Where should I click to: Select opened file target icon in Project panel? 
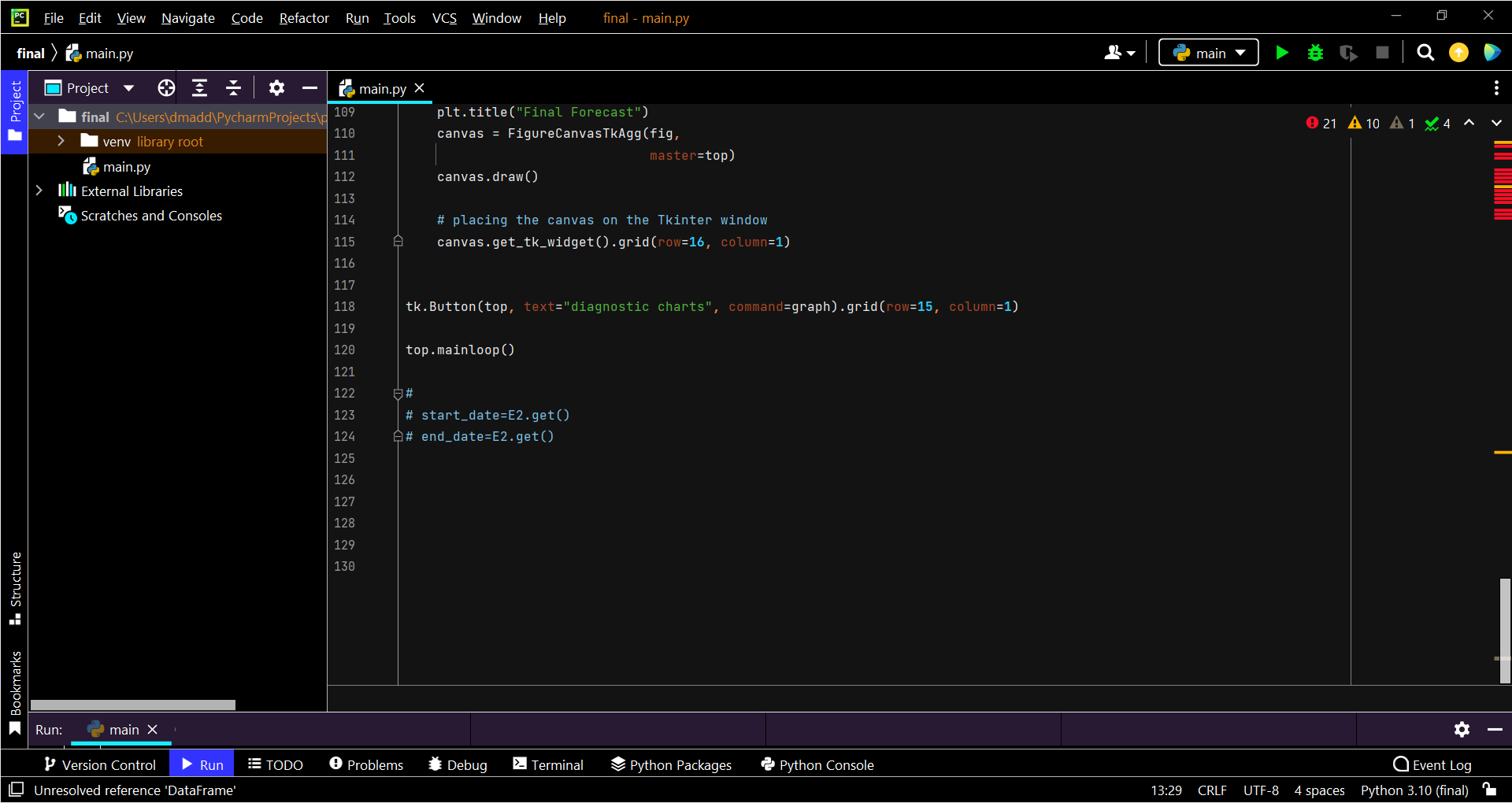click(166, 88)
